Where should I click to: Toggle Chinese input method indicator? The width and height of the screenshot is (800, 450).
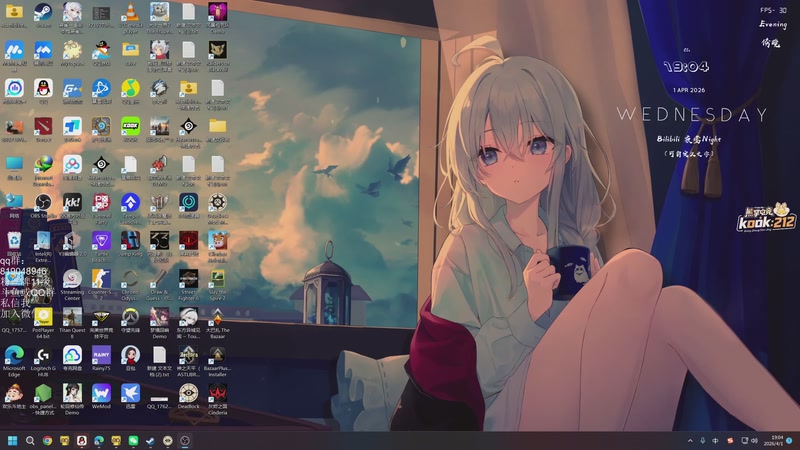coord(715,440)
